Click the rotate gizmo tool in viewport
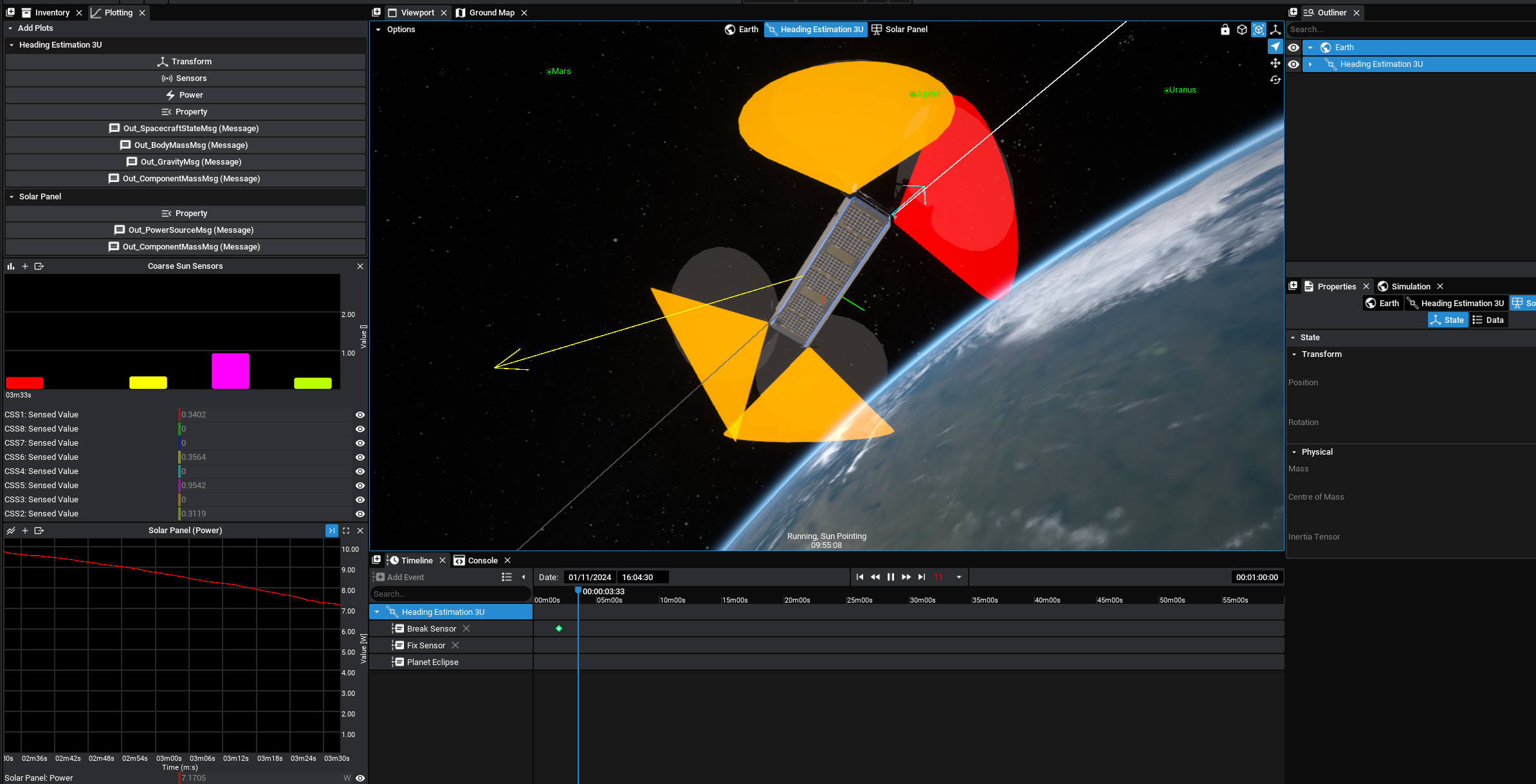Viewport: 1536px width, 784px height. click(1275, 80)
